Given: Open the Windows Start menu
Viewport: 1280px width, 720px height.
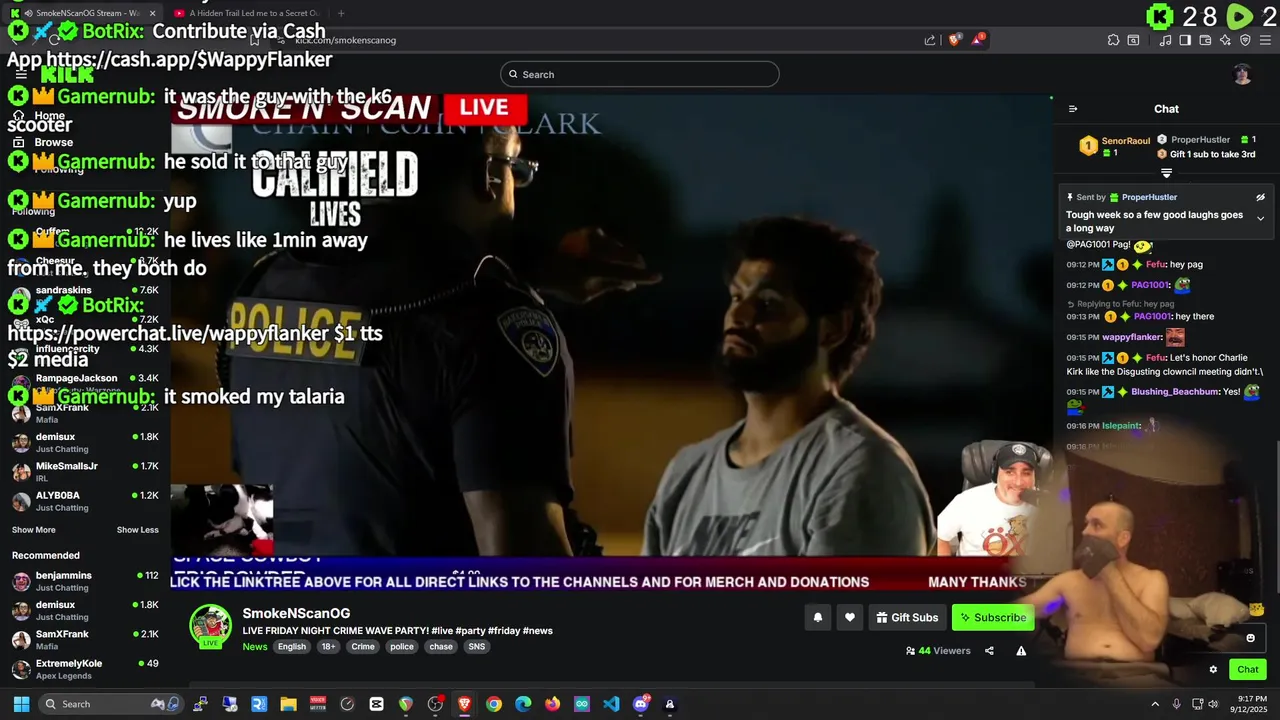Looking at the screenshot, I should click(x=21, y=704).
